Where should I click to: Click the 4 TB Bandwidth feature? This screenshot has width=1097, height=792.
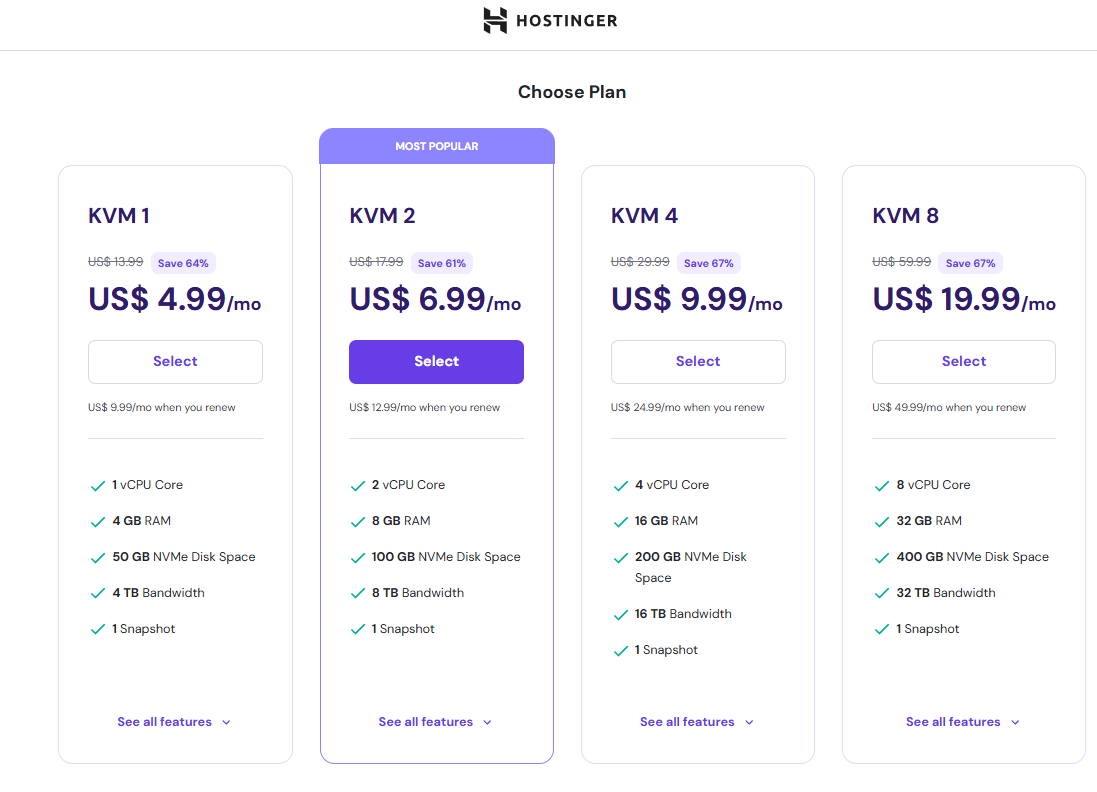(159, 593)
